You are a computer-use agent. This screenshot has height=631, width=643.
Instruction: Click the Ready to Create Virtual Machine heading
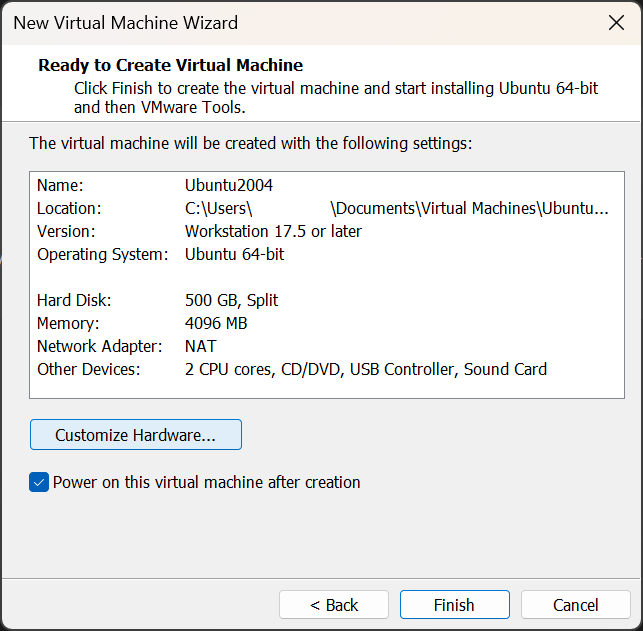click(170, 65)
